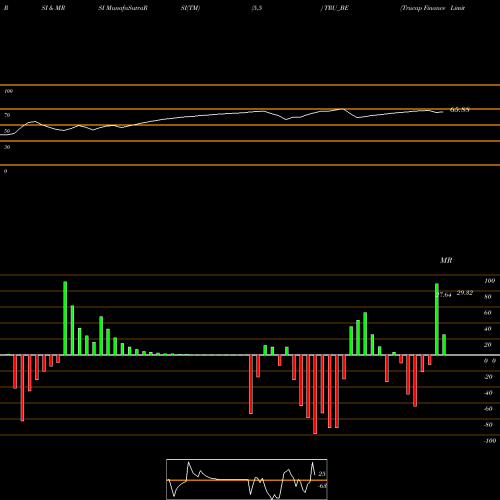
Task: Click the -60 label on MR axis
Action: point(488,409)
